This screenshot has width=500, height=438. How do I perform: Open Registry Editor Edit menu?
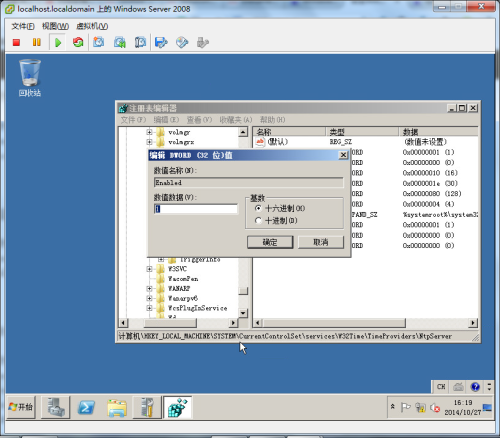click(x=166, y=120)
